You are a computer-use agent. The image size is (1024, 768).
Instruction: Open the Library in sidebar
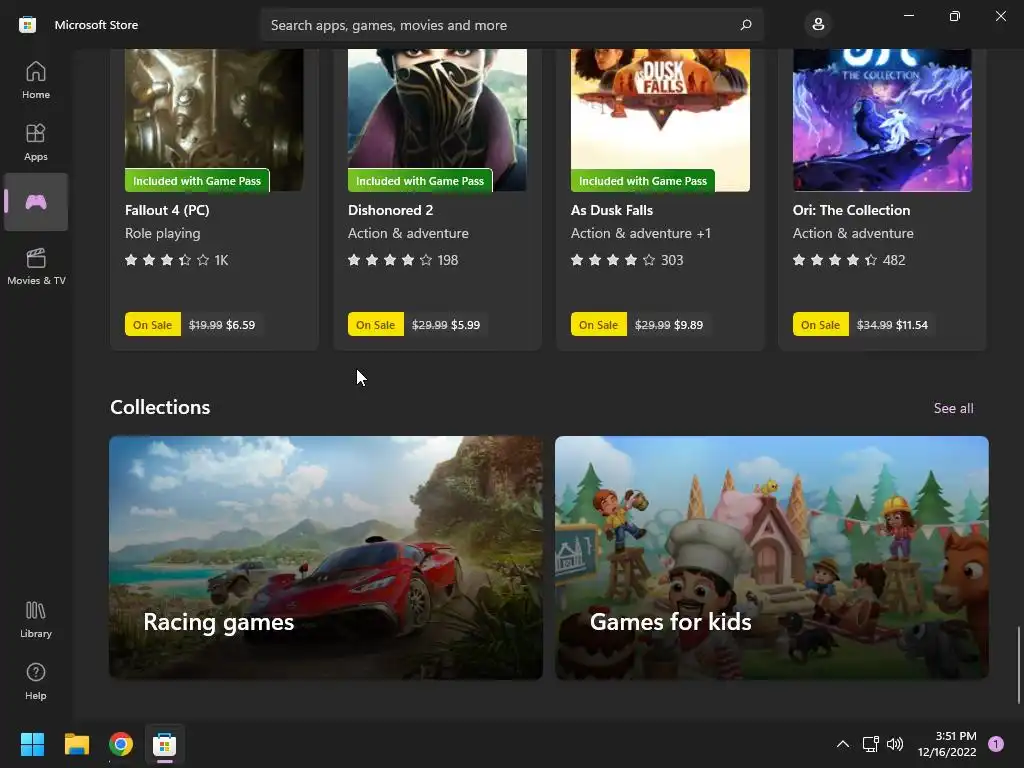click(x=36, y=620)
